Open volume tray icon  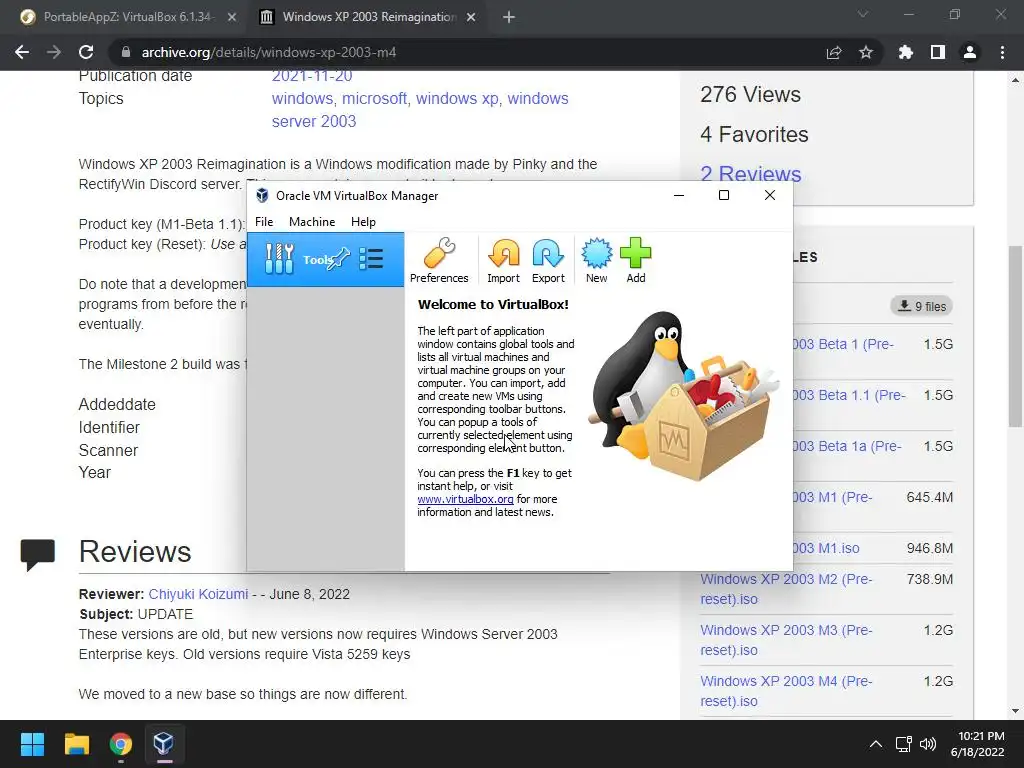[x=928, y=744]
